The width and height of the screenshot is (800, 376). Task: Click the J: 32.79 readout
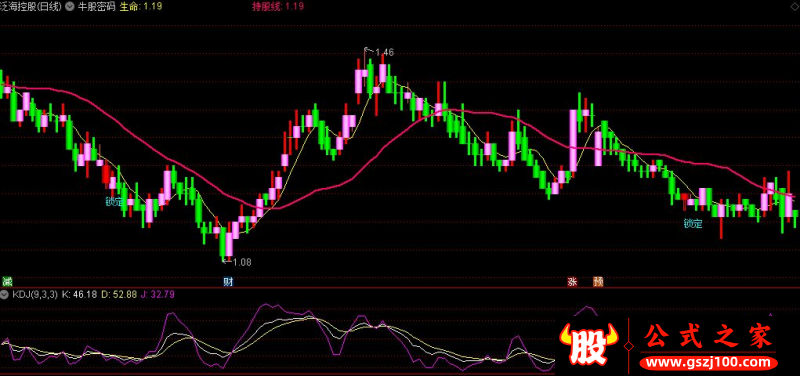(157, 294)
